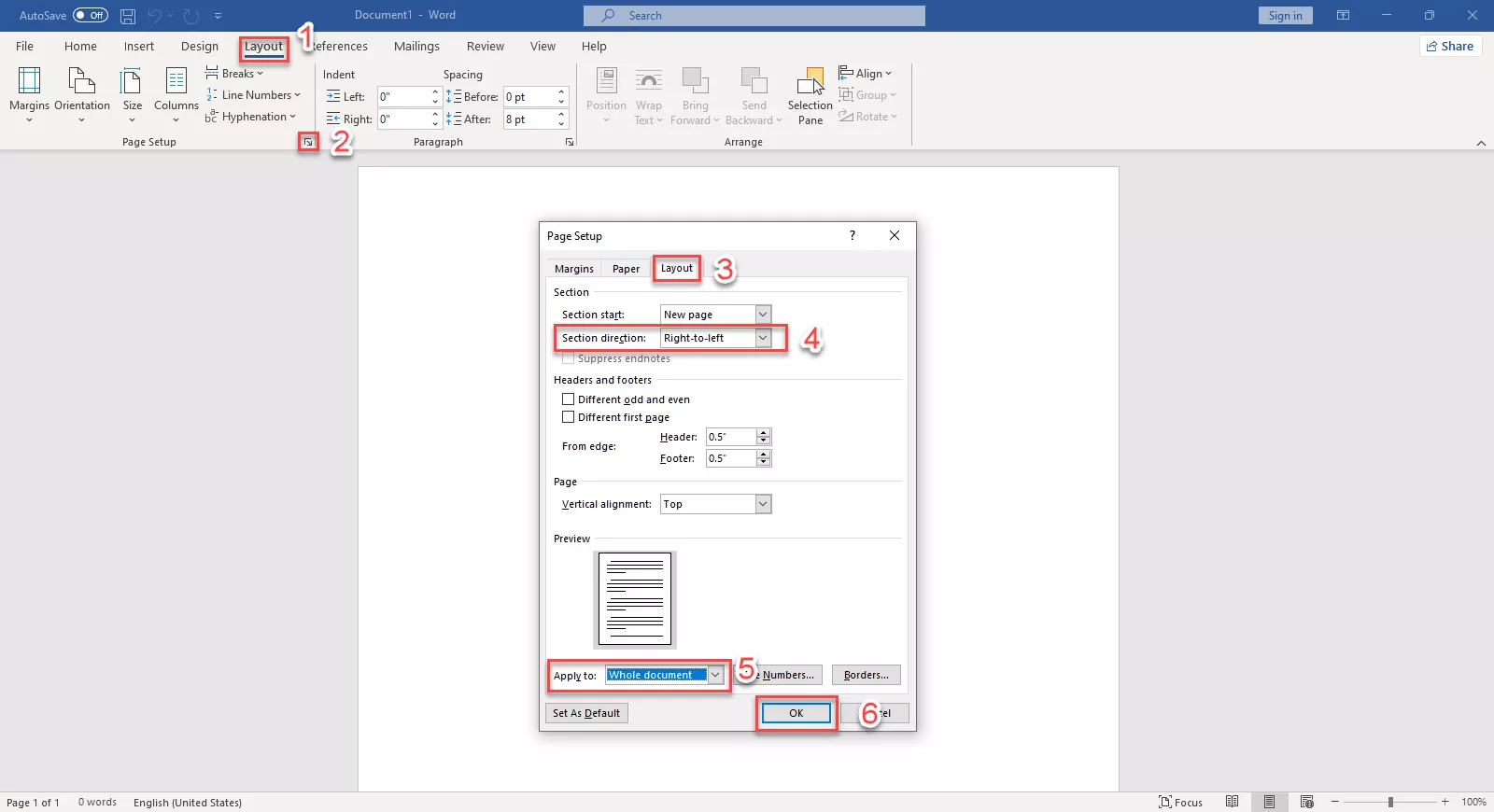Increase the Header from-edge spinner value
The width and height of the screenshot is (1494, 812).
pyautogui.click(x=764, y=433)
